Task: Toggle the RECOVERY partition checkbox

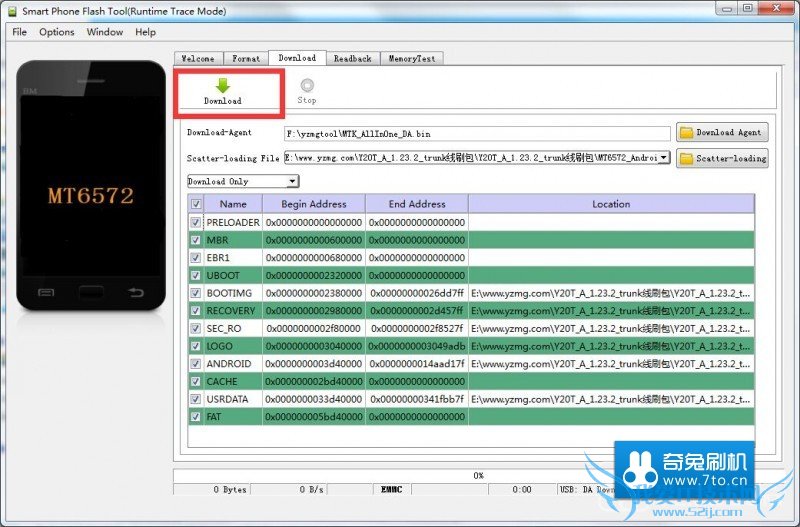Action: [196, 311]
